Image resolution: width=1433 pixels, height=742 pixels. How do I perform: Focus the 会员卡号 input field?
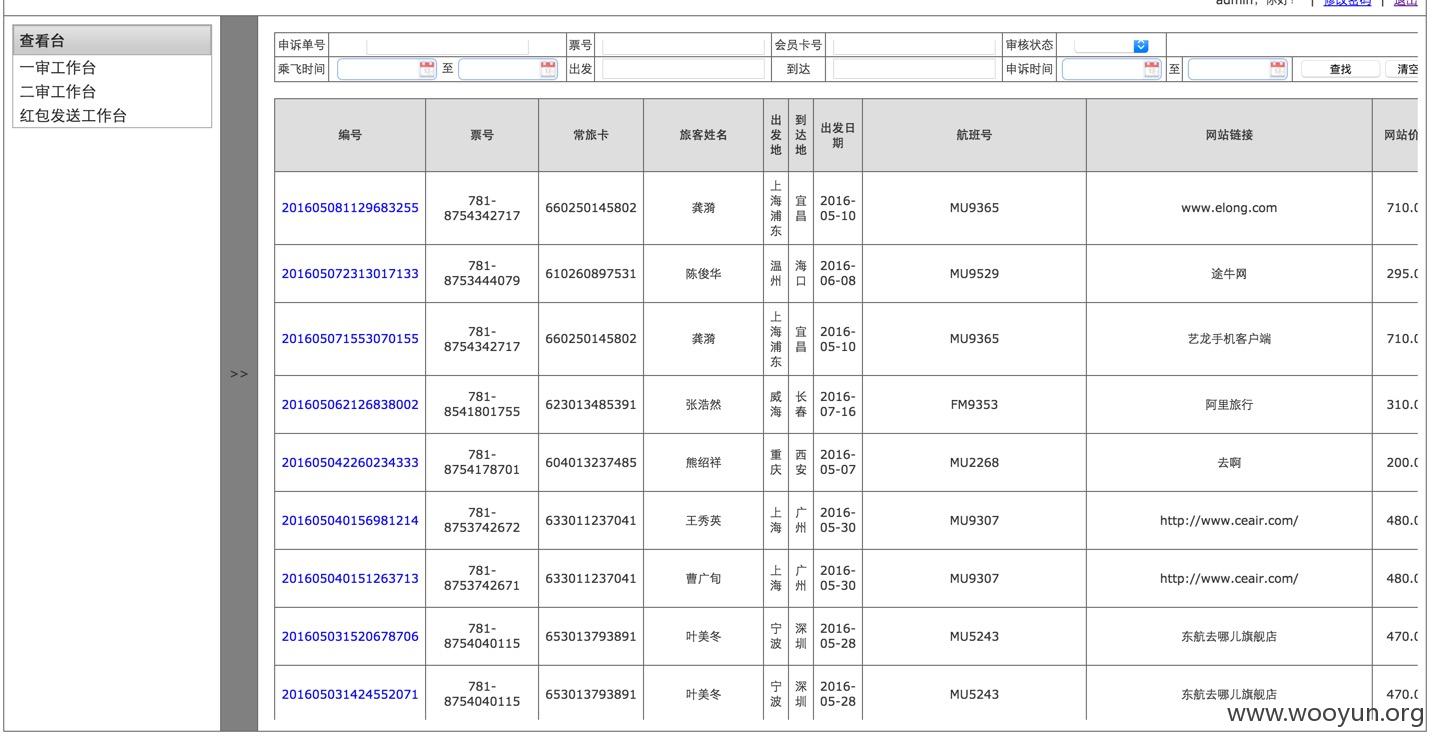[x=914, y=46]
